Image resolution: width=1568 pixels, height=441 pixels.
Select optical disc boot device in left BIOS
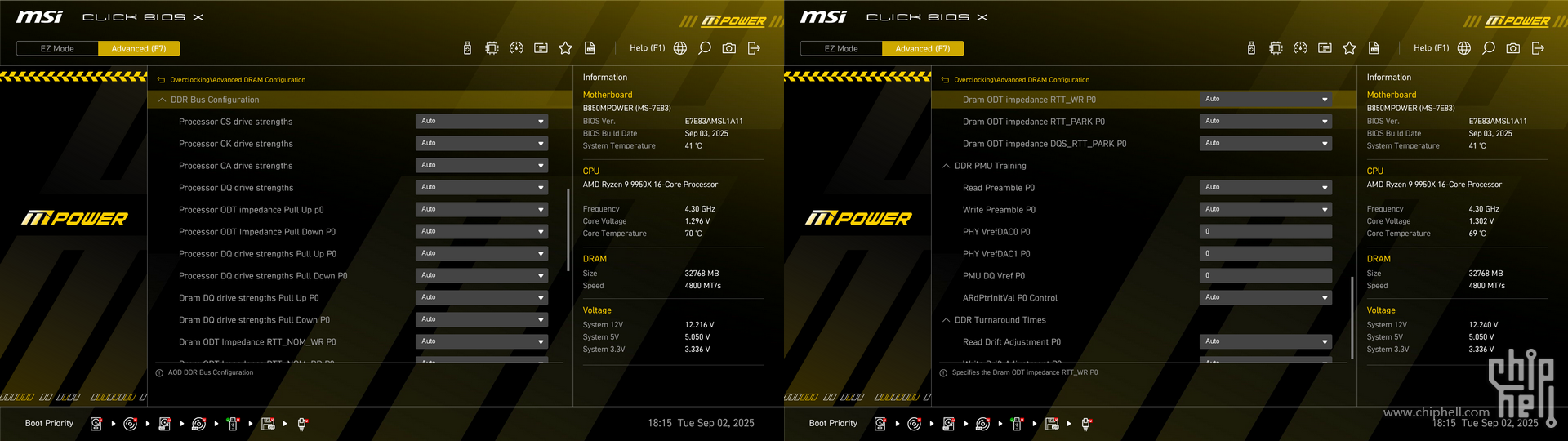(130, 424)
